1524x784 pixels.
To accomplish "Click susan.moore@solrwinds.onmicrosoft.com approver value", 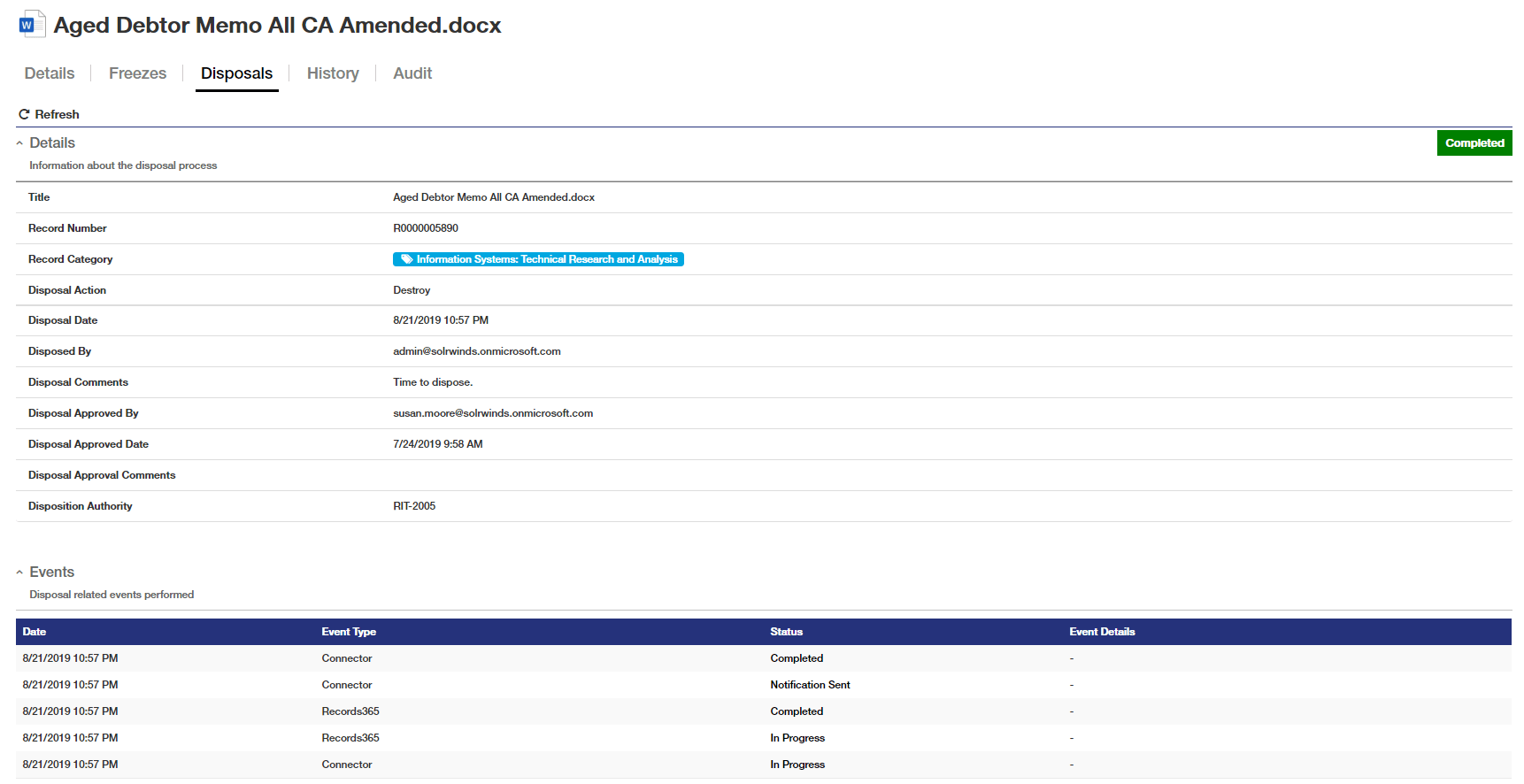I will pyautogui.click(x=493, y=413).
